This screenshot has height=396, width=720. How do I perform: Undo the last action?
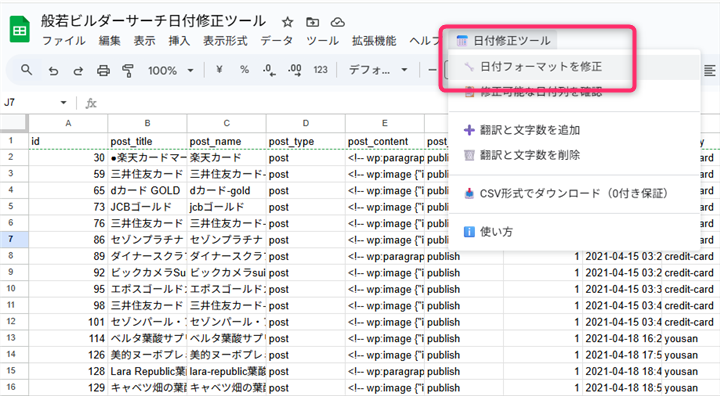pos(53,70)
